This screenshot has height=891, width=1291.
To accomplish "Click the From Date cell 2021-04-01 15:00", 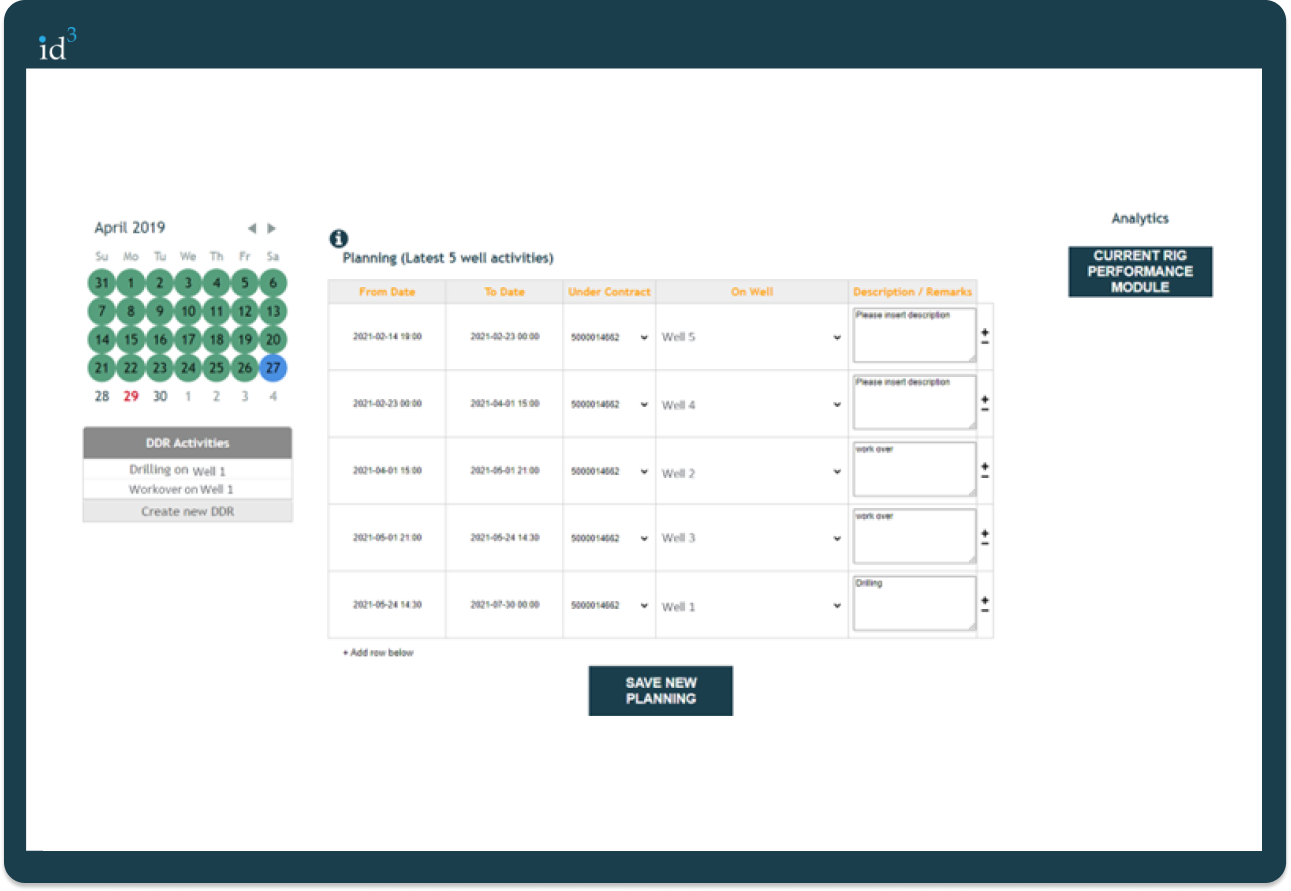I will click(387, 471).
